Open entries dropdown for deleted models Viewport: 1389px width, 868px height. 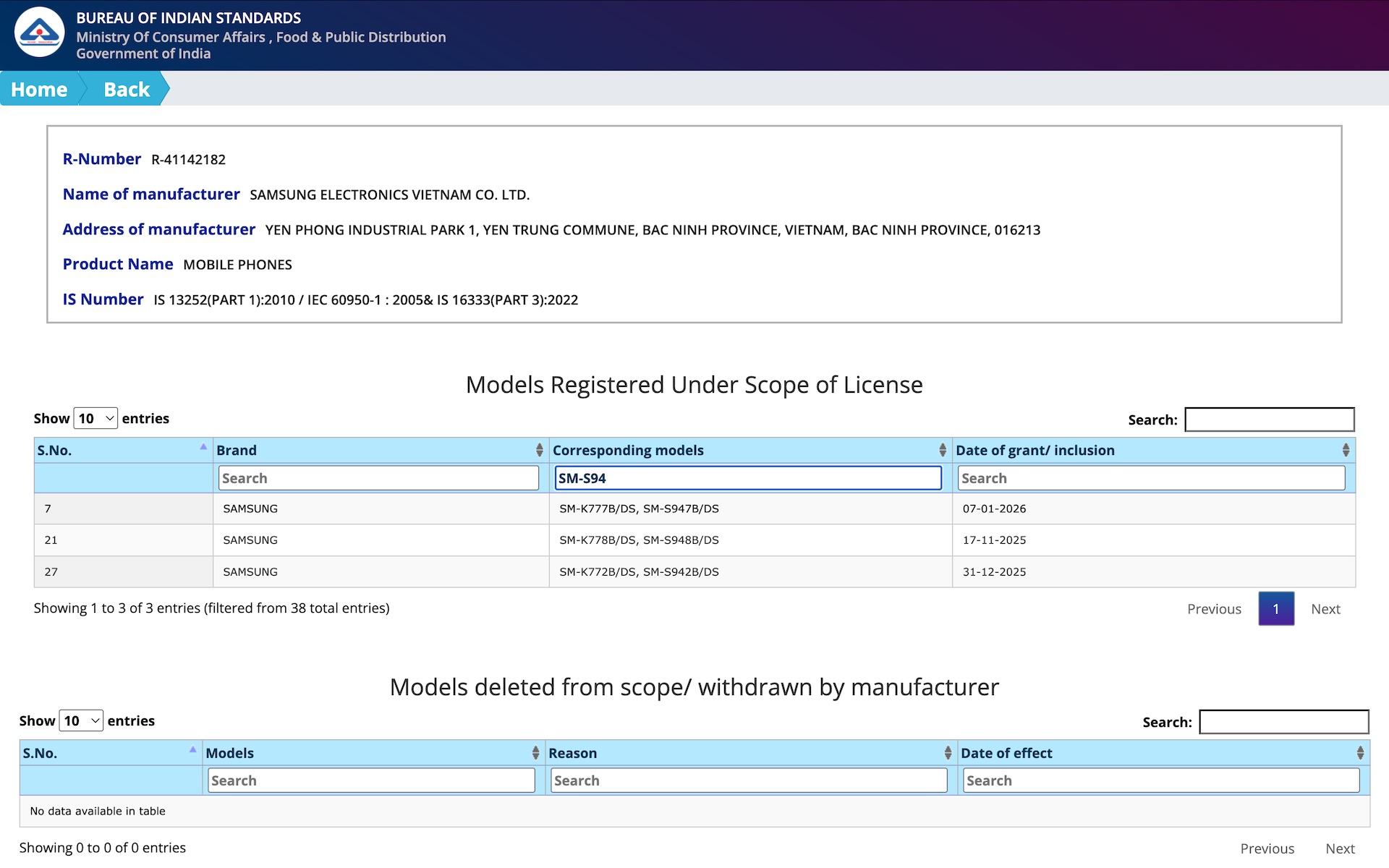pyautogui.click(x=81, y=720)
